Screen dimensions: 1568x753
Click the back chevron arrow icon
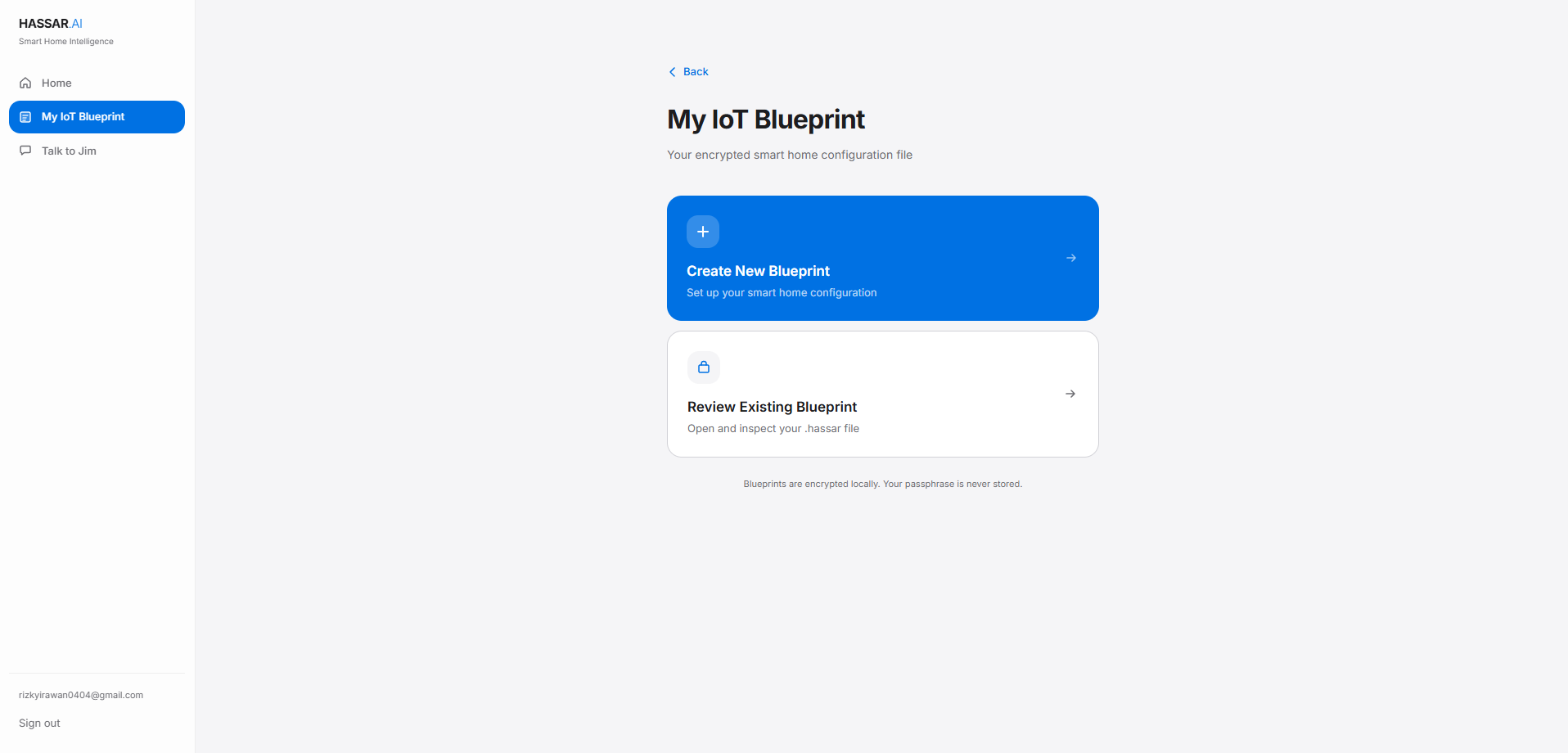tap(673, 72)
